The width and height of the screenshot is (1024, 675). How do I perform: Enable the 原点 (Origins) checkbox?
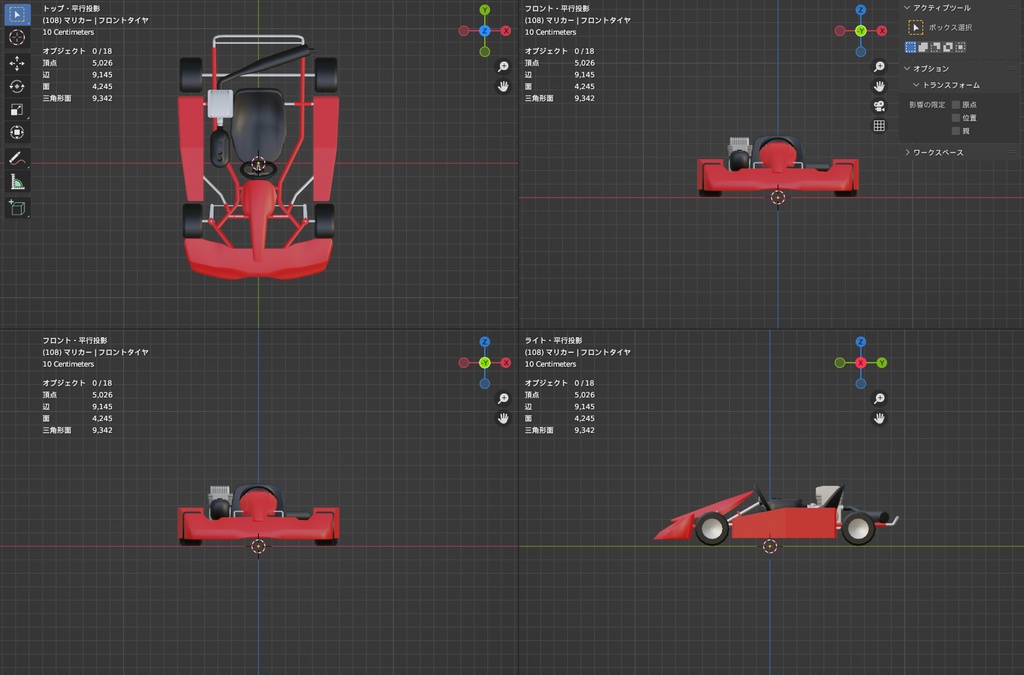(x=956, y=104)
